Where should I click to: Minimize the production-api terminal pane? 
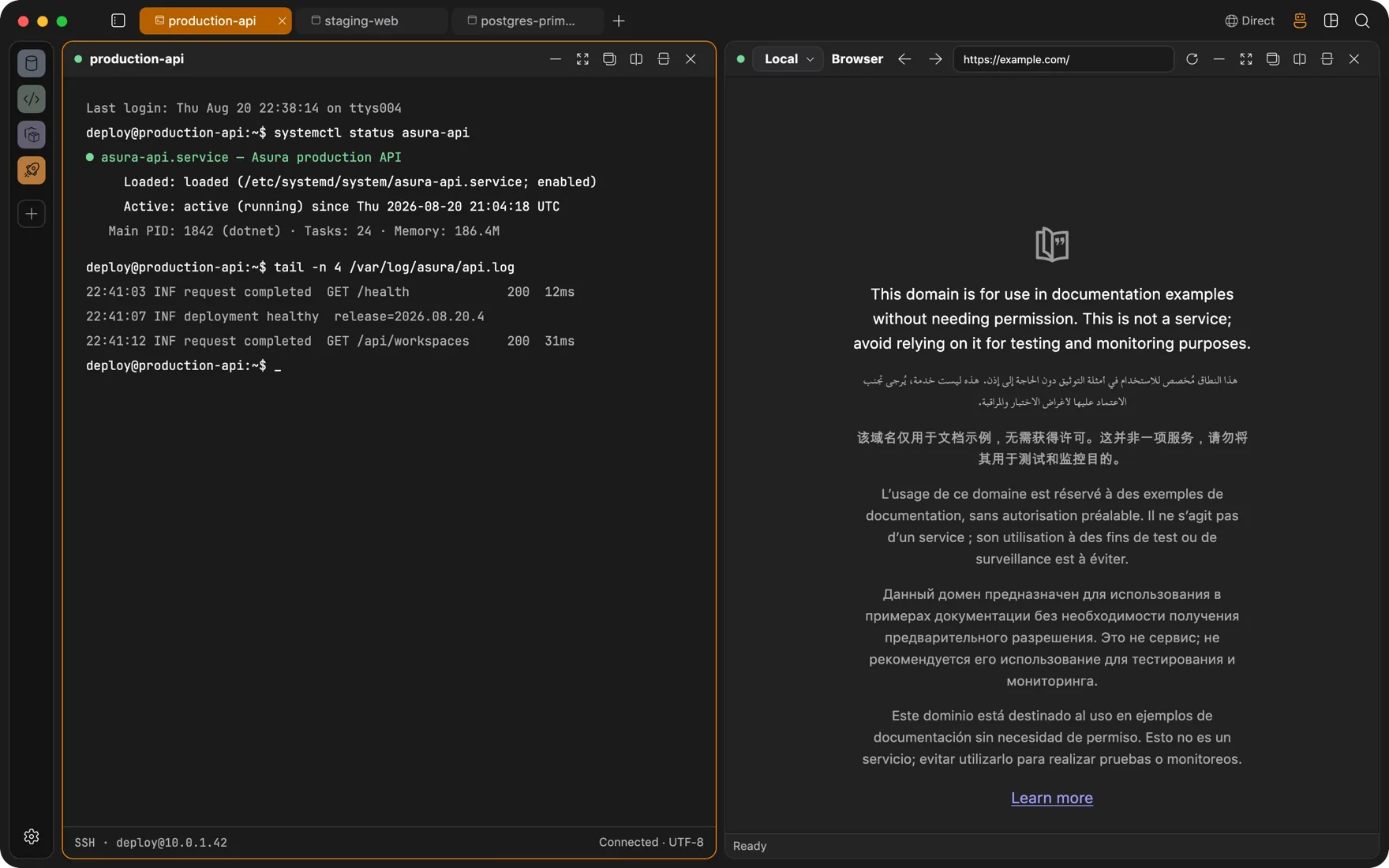coord(556,59)
